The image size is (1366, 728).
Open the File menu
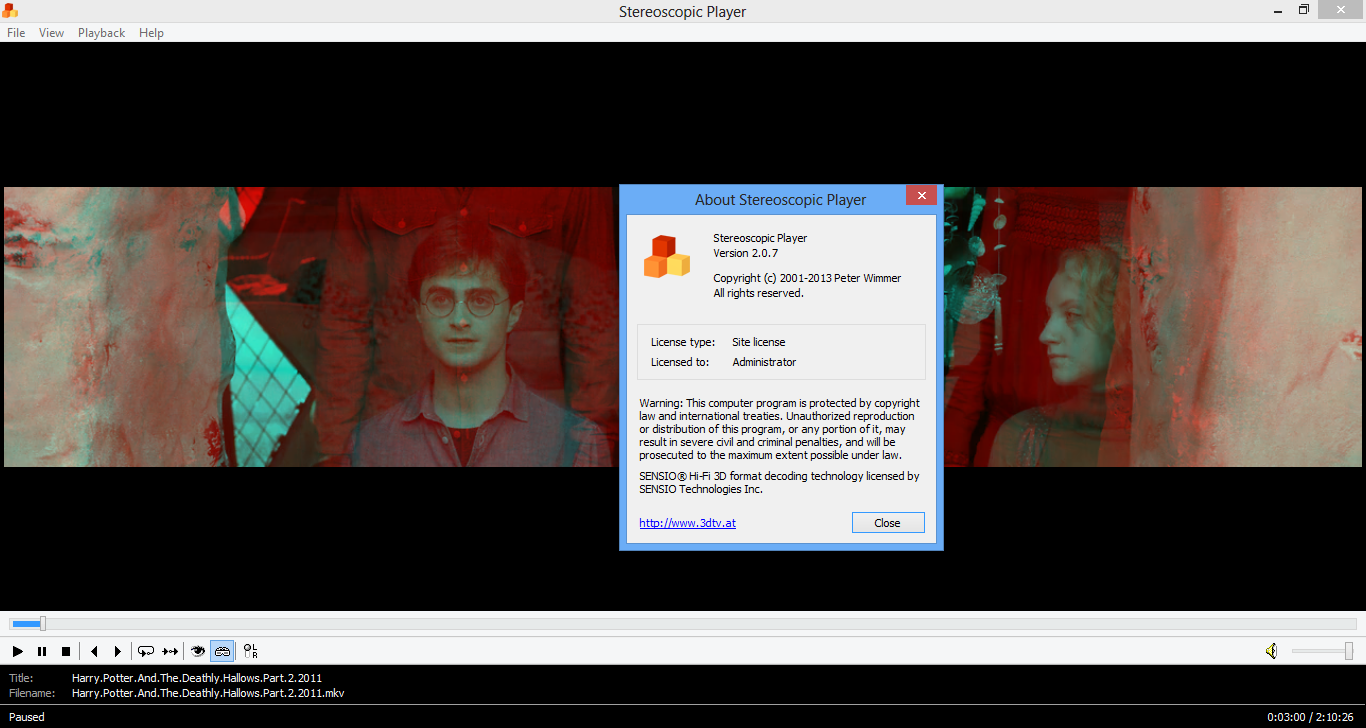[x=16, y=33]
